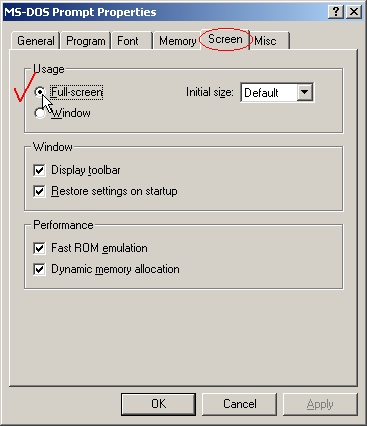Viewport: 367px width, 426px height.
Task: Toggle the Display toolbar checkbox
Action: point(39,170)
